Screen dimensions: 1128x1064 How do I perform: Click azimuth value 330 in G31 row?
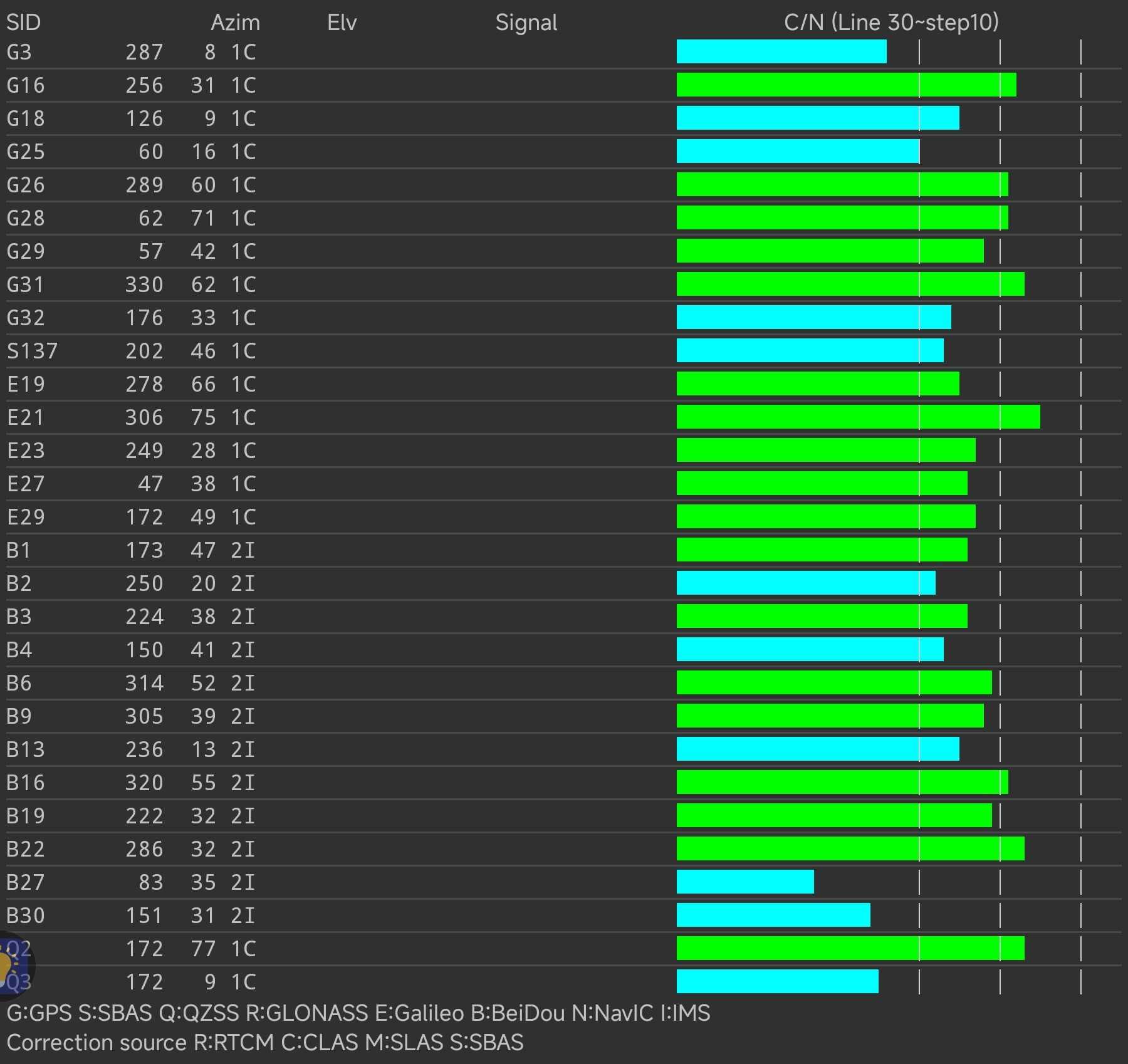click(144, 284)
